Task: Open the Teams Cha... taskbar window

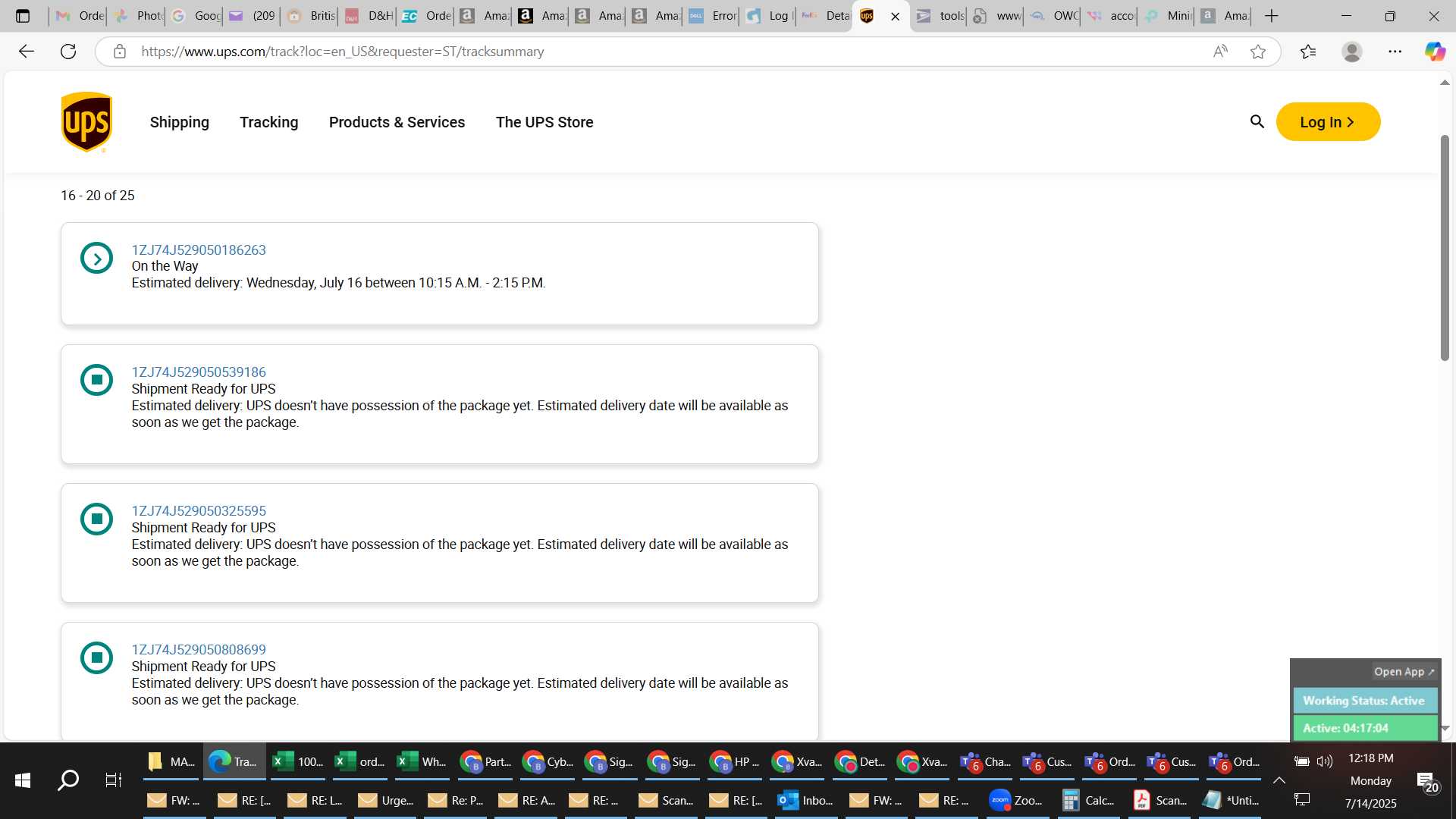Action: [x=985, y=761]
